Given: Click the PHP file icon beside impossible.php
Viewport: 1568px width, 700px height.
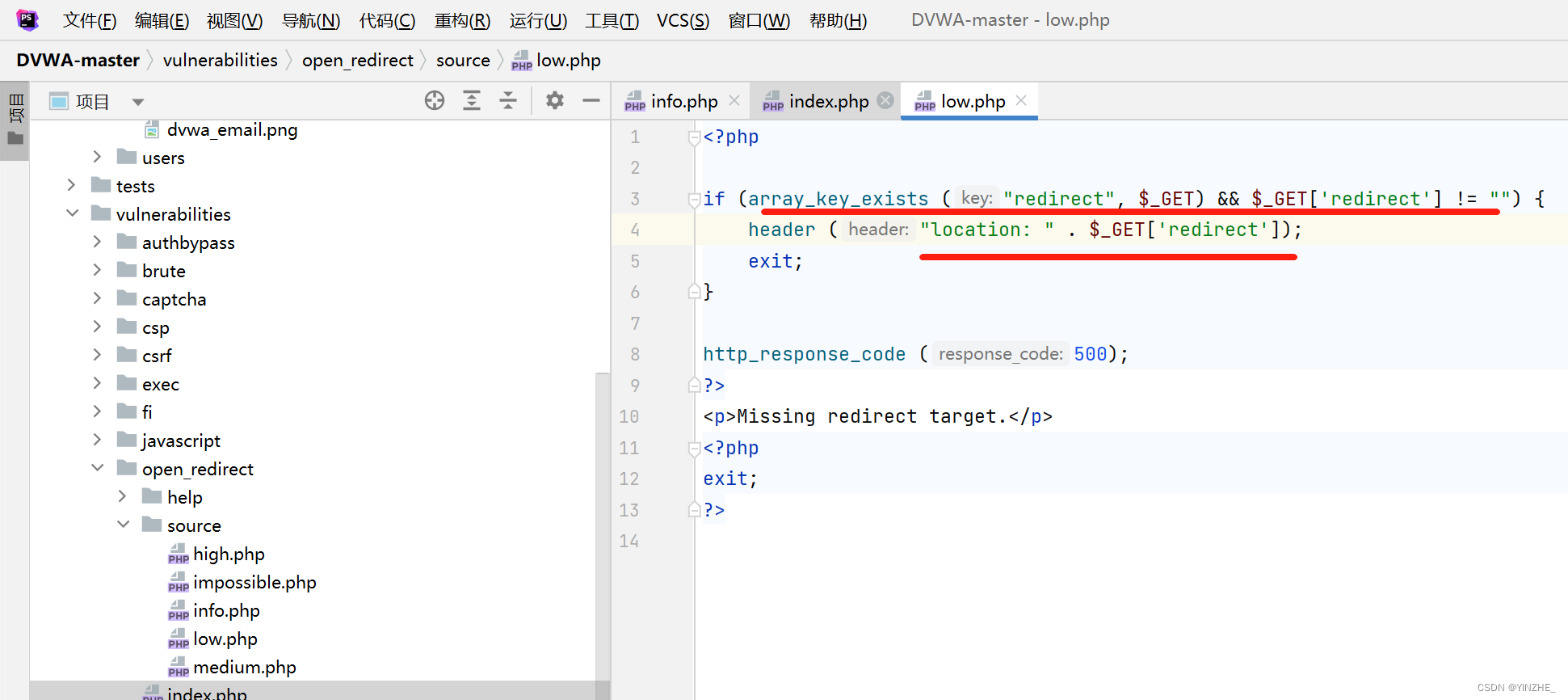Looking at the screenshot, I should point(179,583).
